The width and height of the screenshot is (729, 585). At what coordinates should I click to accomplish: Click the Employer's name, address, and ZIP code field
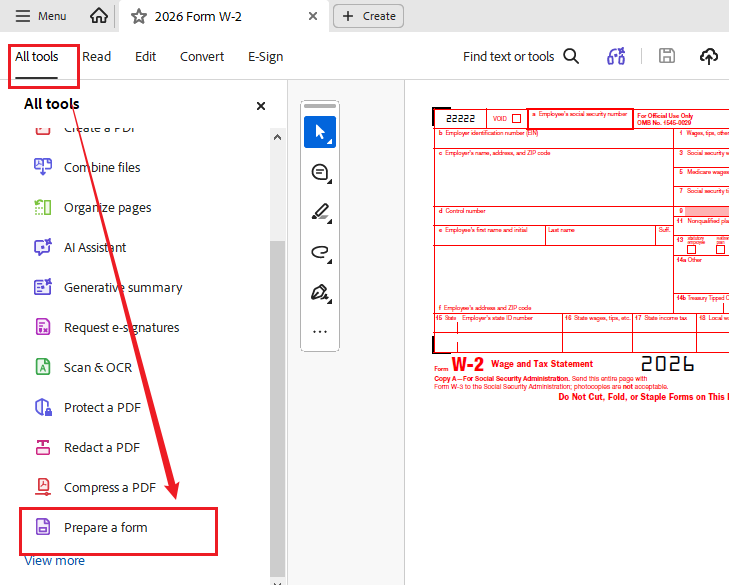[553, 177]
